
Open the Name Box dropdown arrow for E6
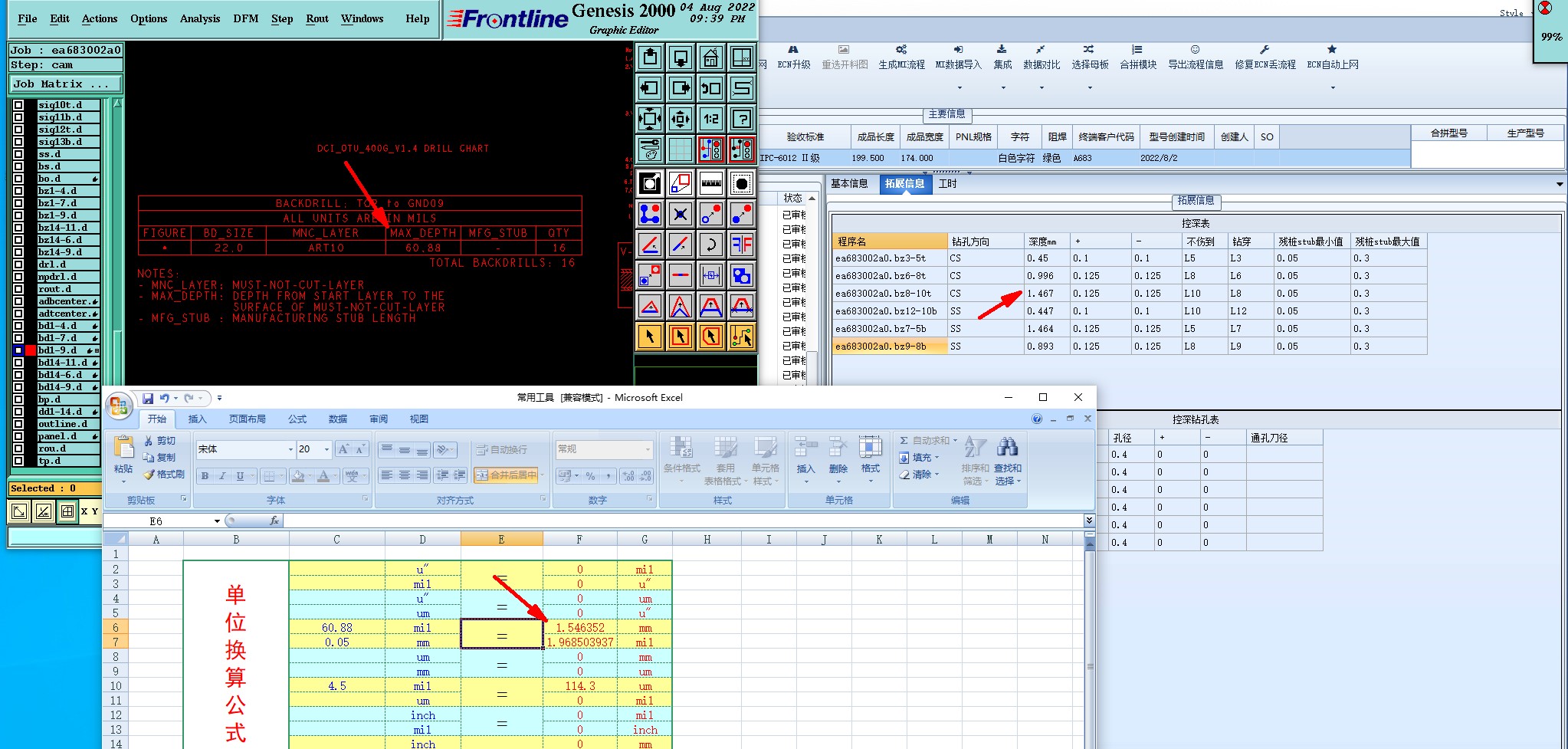(217, 521)
